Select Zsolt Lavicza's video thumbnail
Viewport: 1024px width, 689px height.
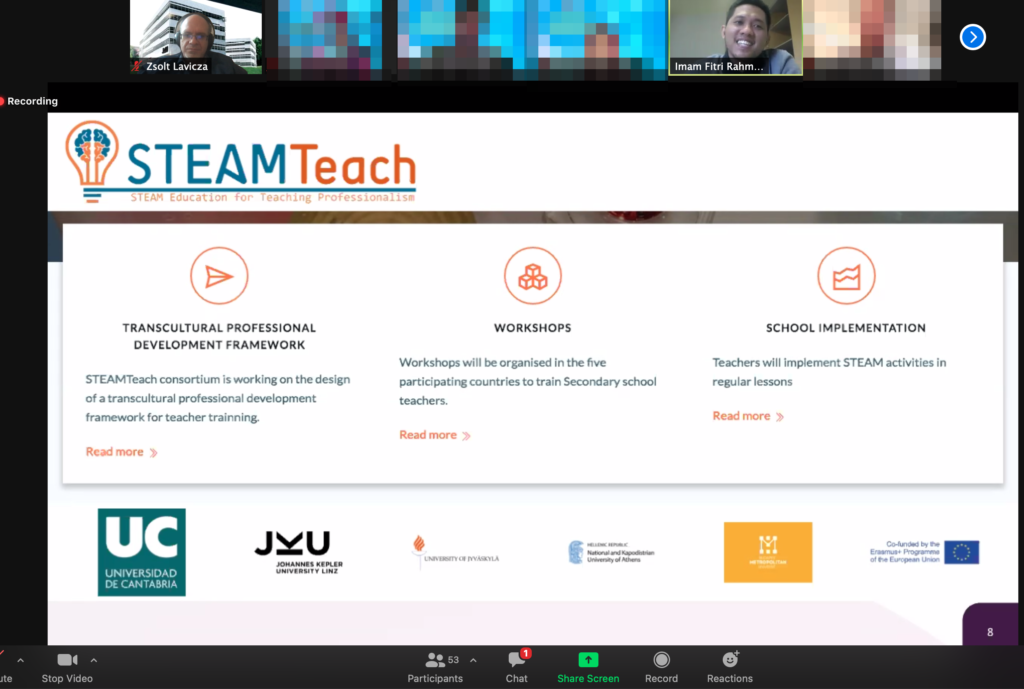coord(196,37)
